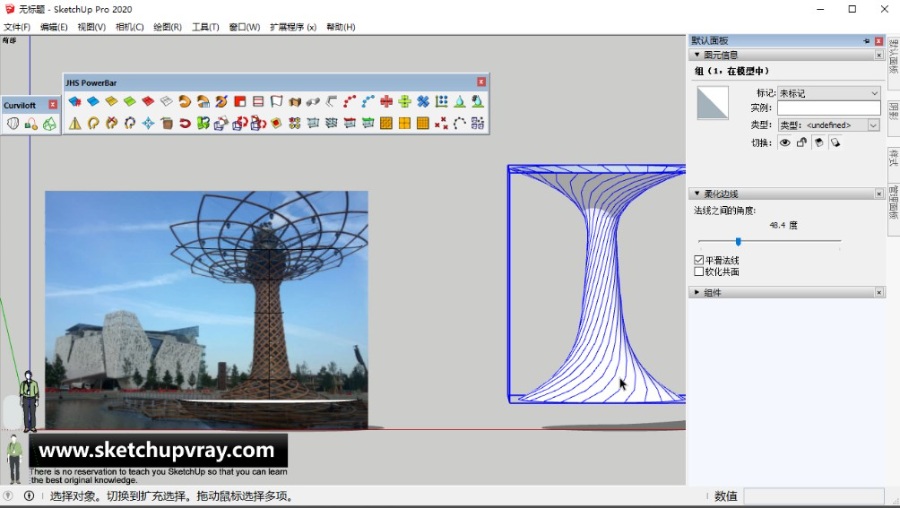
Task: Open the 绘图(R) menu
Action: 167,27
